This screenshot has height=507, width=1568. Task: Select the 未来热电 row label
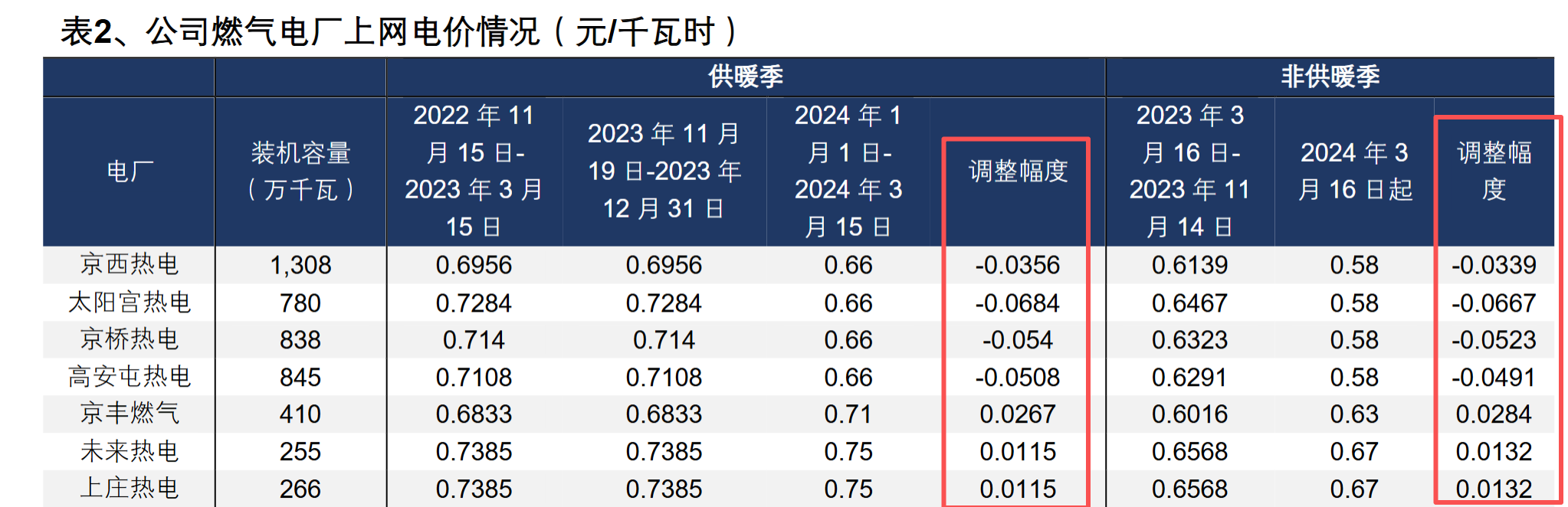[130, 451]
